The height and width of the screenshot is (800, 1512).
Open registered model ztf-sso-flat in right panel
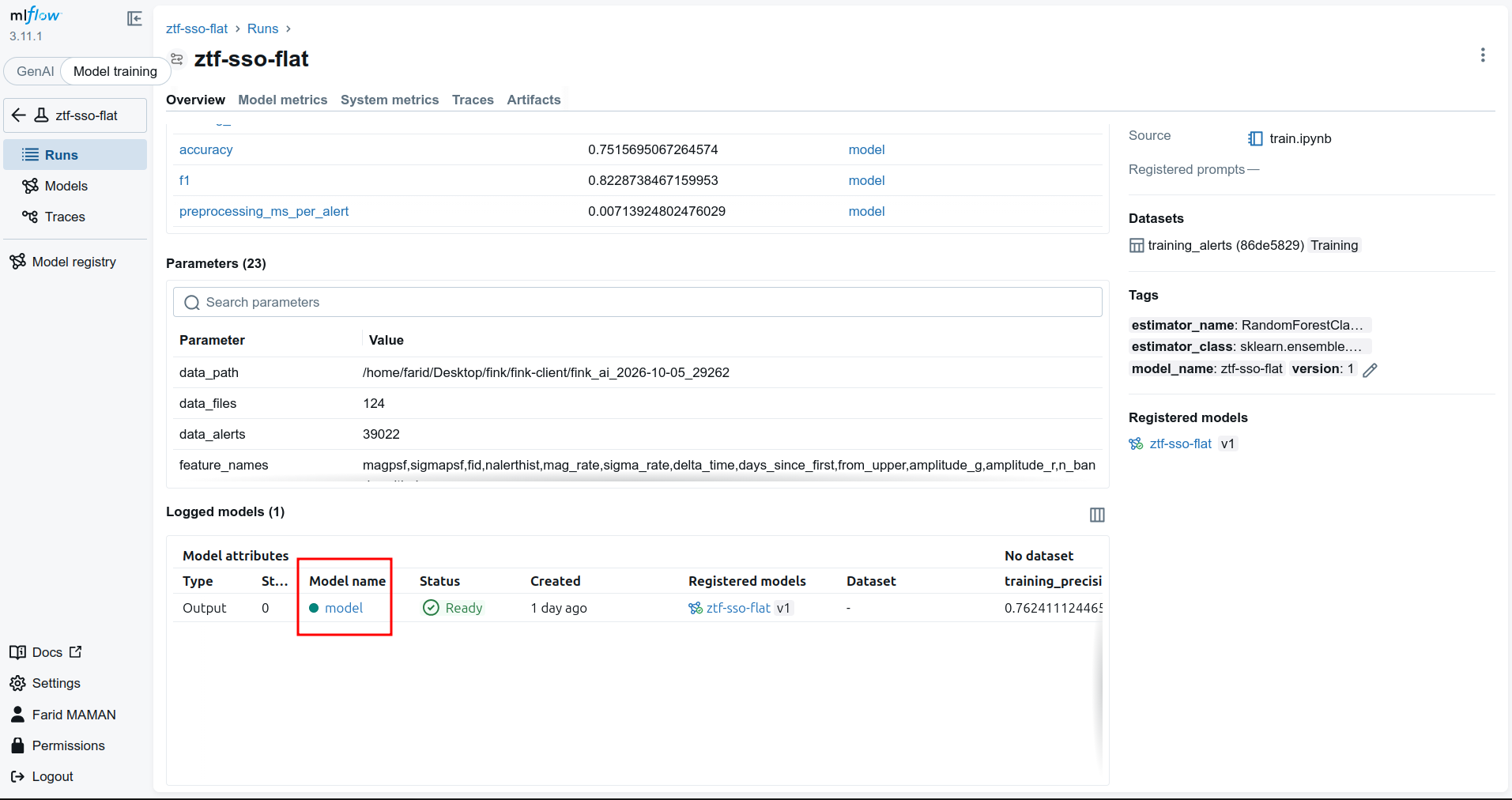[x=1180, y=443]
